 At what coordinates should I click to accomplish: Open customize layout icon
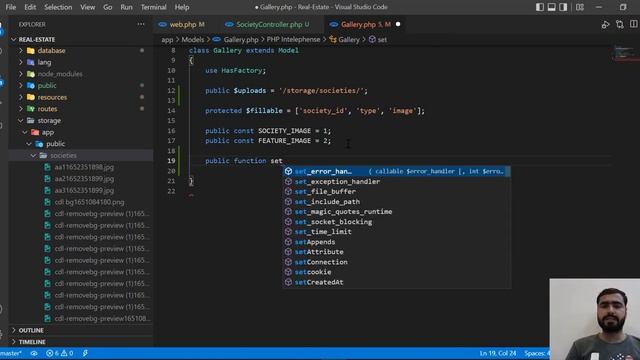click(x=580, y=7)
